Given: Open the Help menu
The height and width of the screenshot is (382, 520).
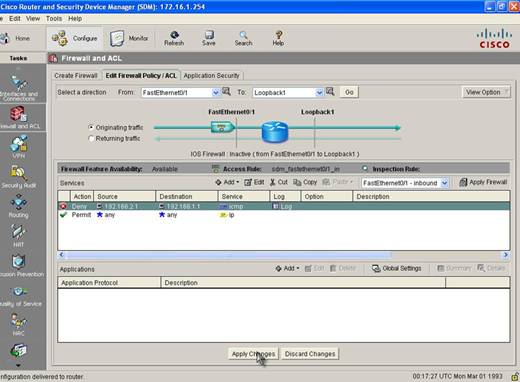Looking at the screenshot, I should 75,19.
